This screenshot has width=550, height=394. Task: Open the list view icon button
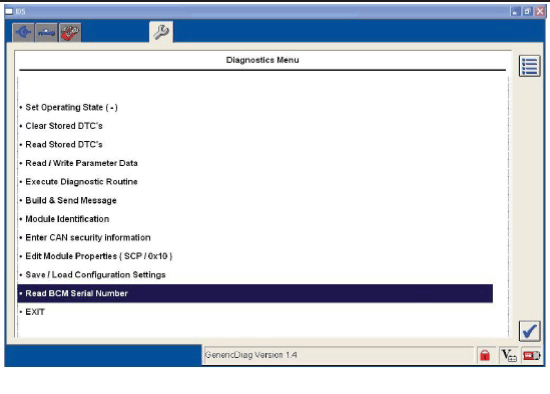tap(529, 66)
